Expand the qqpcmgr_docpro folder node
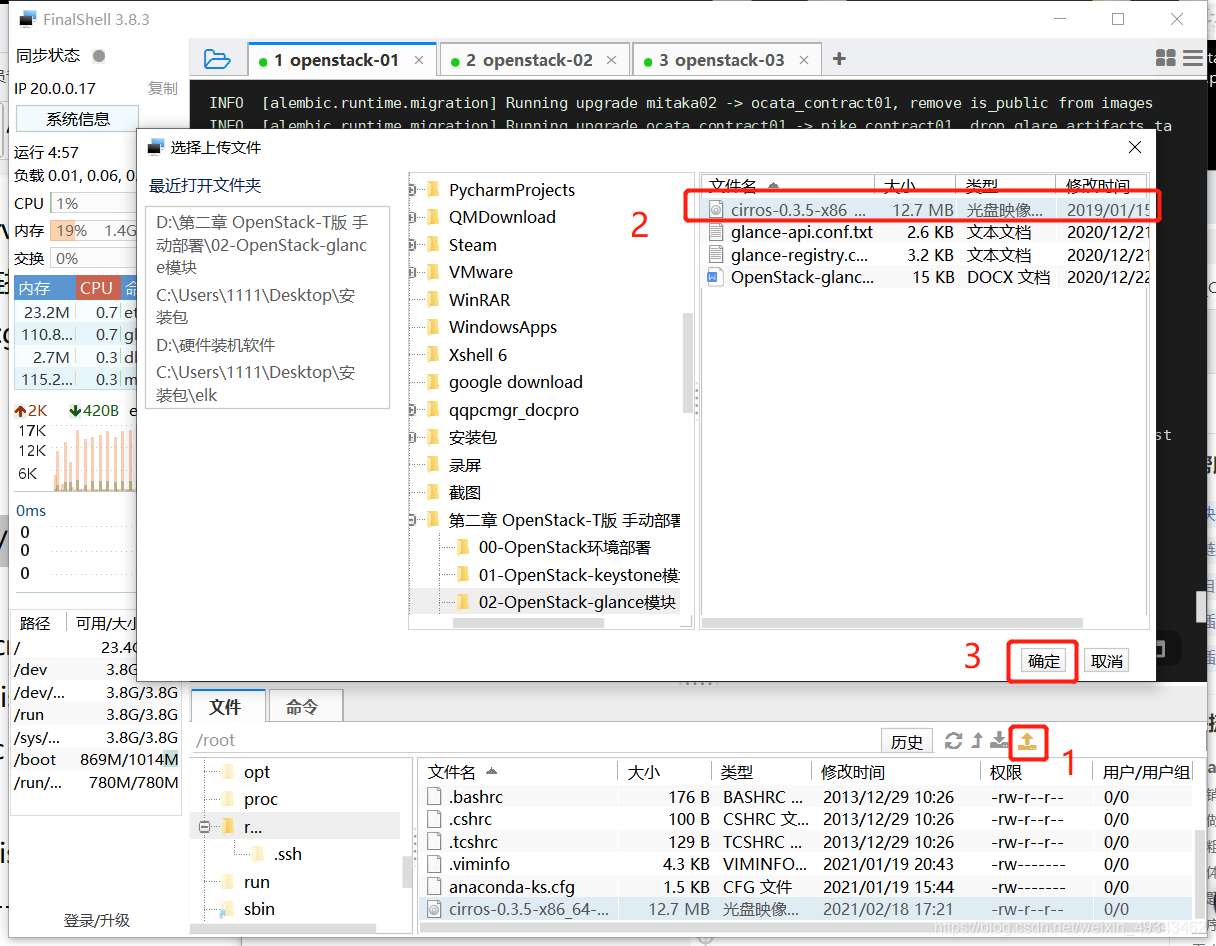The height and width of the screenshot is (946, 1216). pyautogui.click(x=412, y=410)
